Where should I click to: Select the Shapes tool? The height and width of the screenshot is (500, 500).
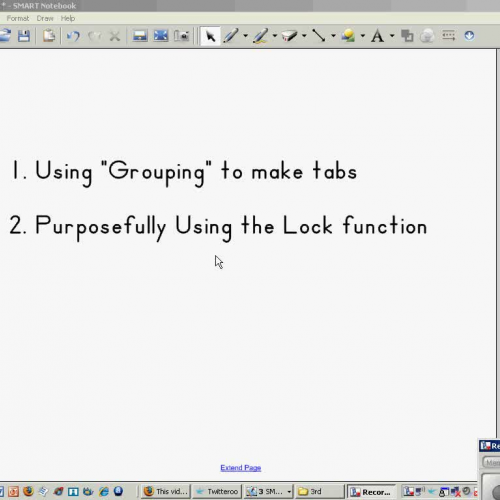348,36
